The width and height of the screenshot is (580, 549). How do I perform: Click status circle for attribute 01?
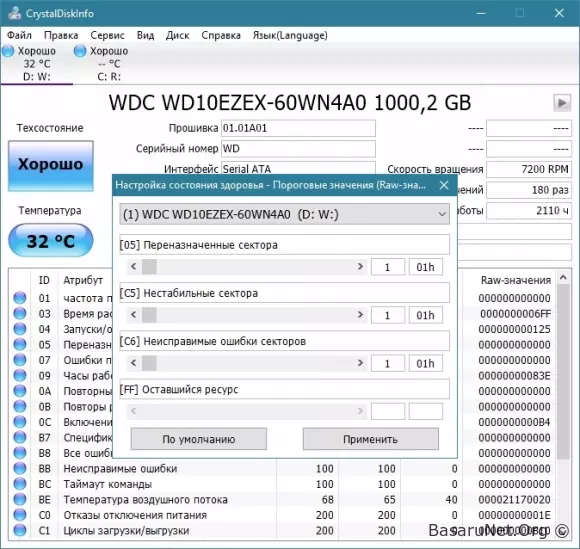point(20,298)
